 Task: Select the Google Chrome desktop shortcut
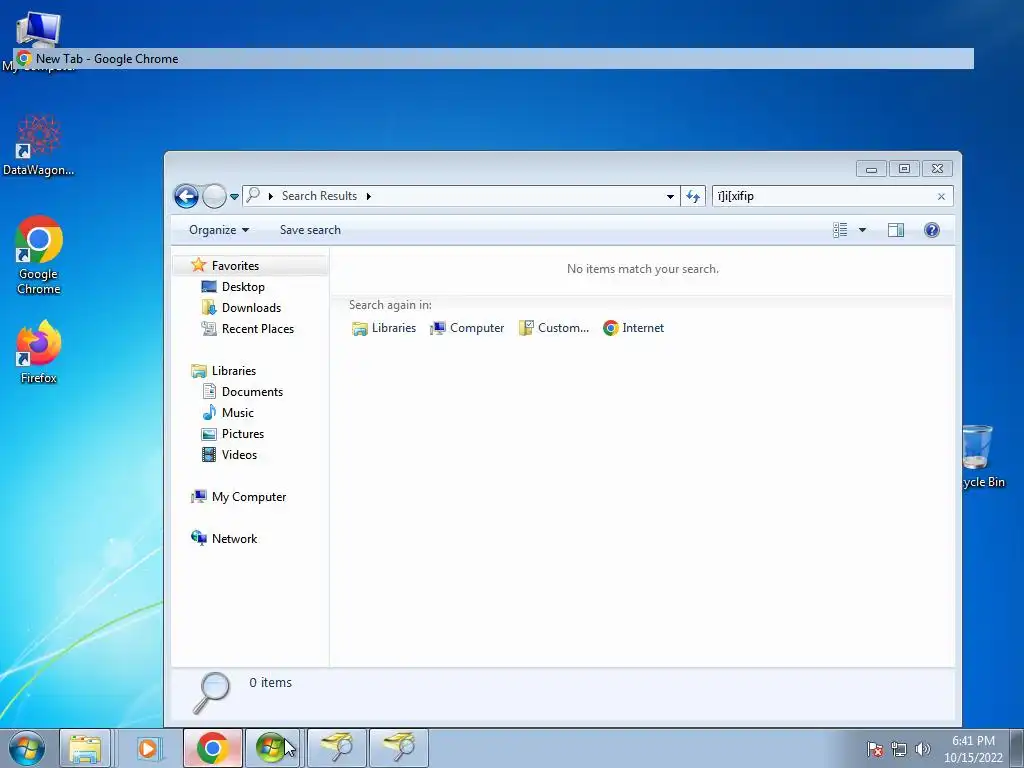(39, 255)
